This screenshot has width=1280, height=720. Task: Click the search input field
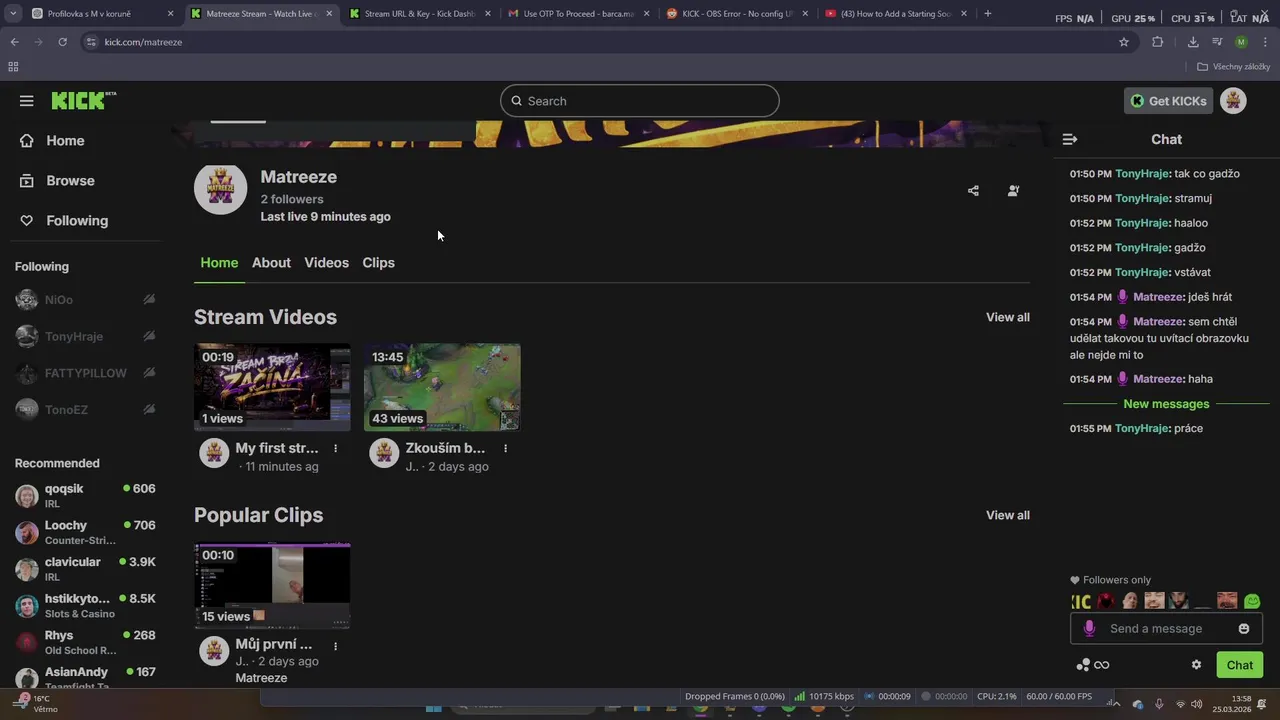click(x=640, y=101)
